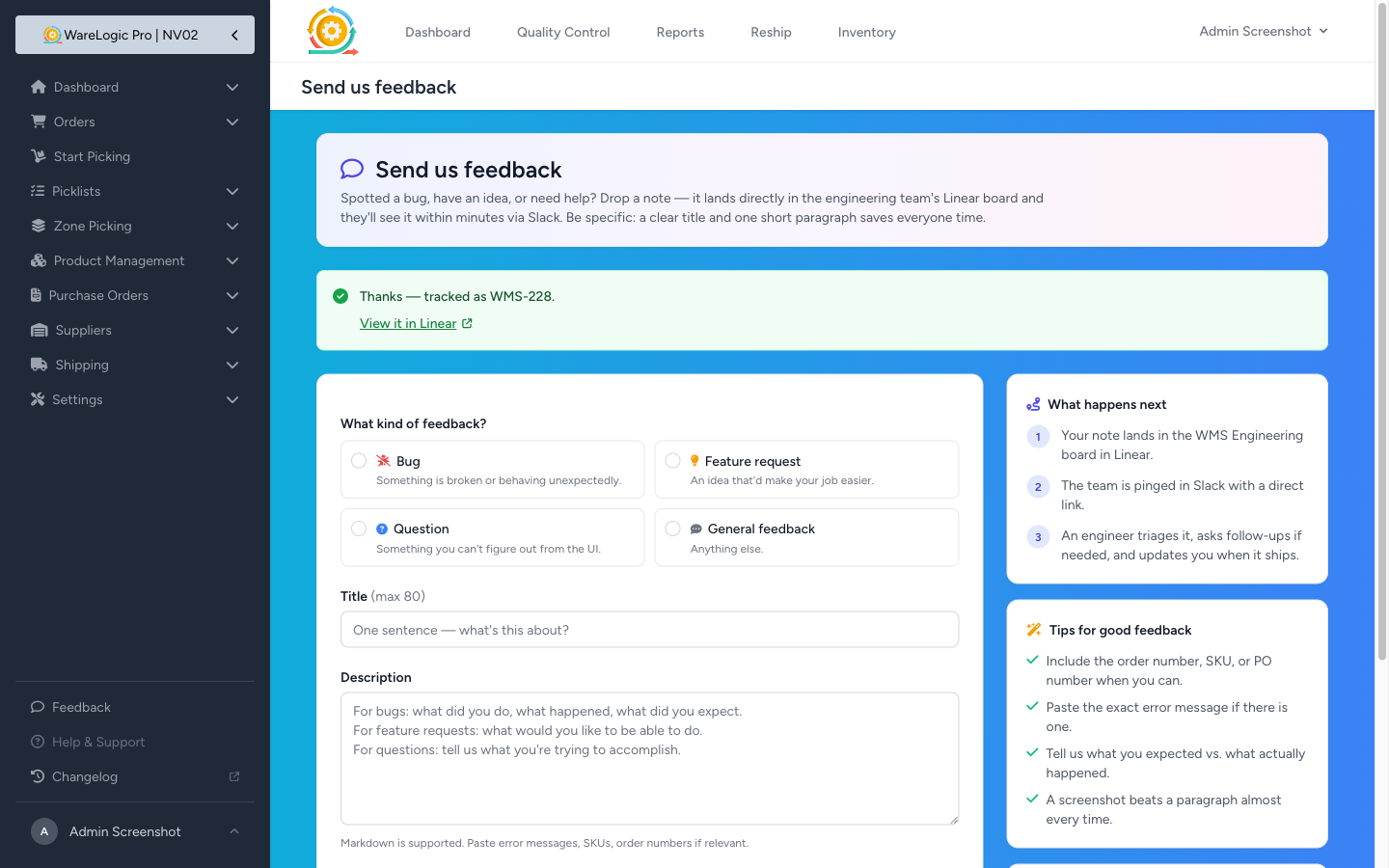Click the Suppliers icon in sidebar
This screenshot has width=1389, height=868.
(x=40, y=330)
